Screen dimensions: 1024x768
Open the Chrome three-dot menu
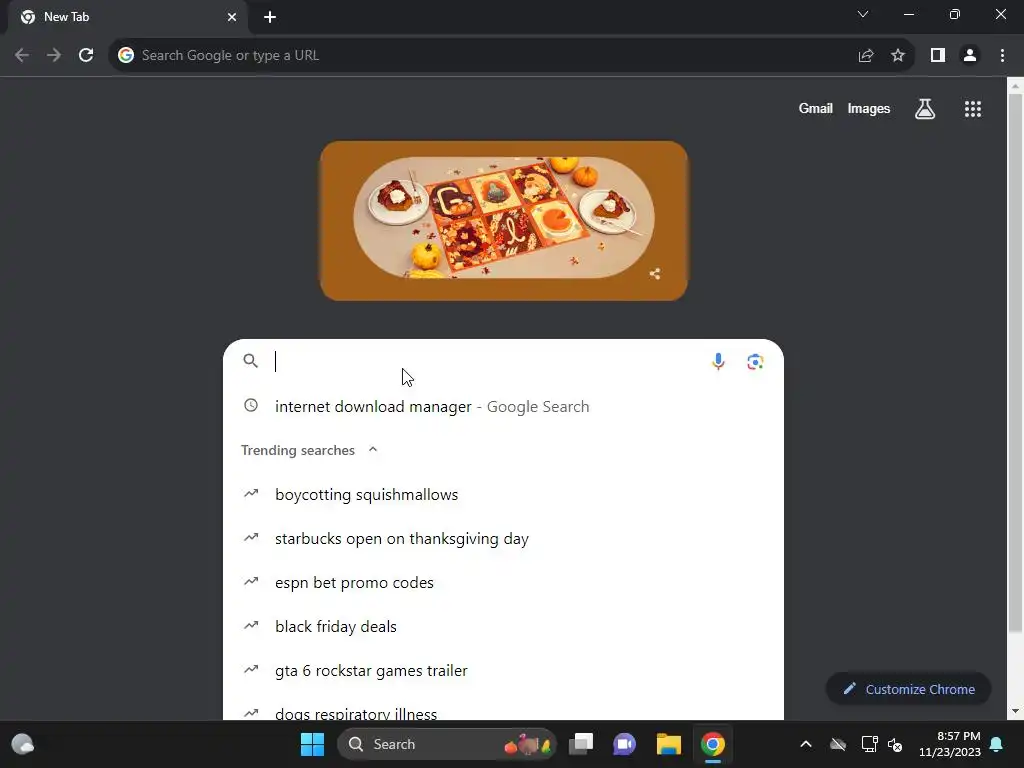pyautogui.click(x=1002, y=56)
